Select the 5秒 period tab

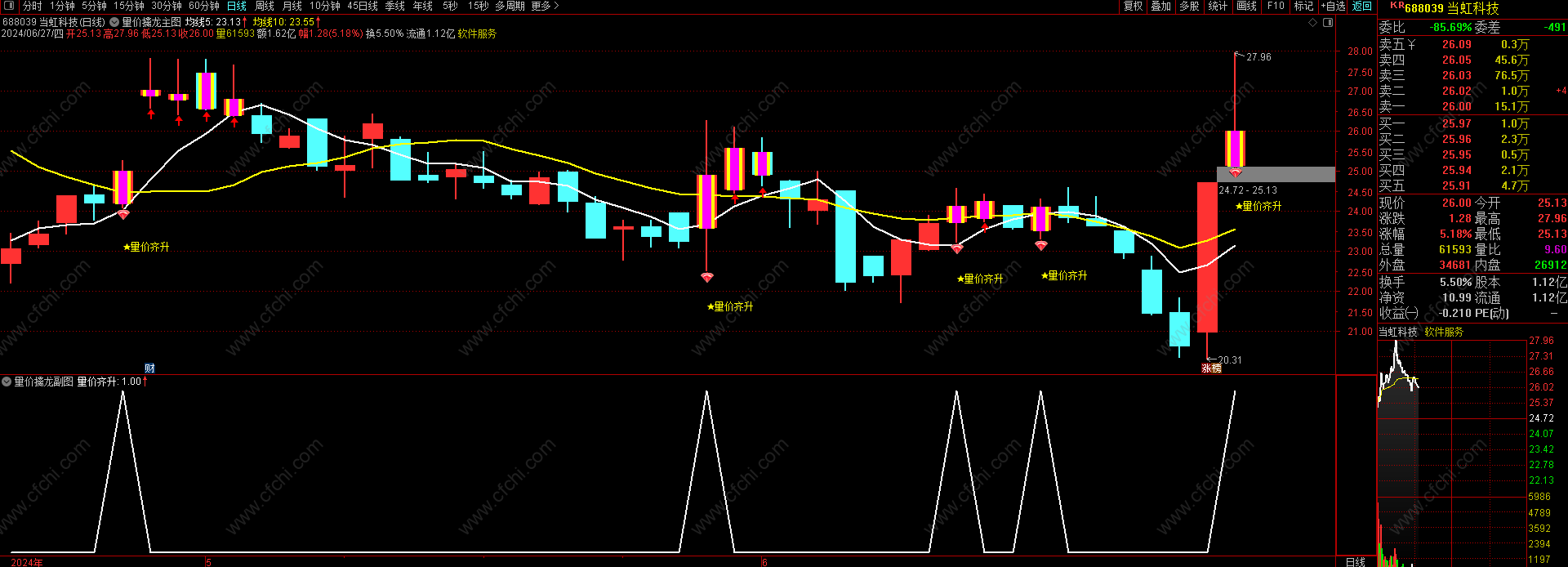450,6
